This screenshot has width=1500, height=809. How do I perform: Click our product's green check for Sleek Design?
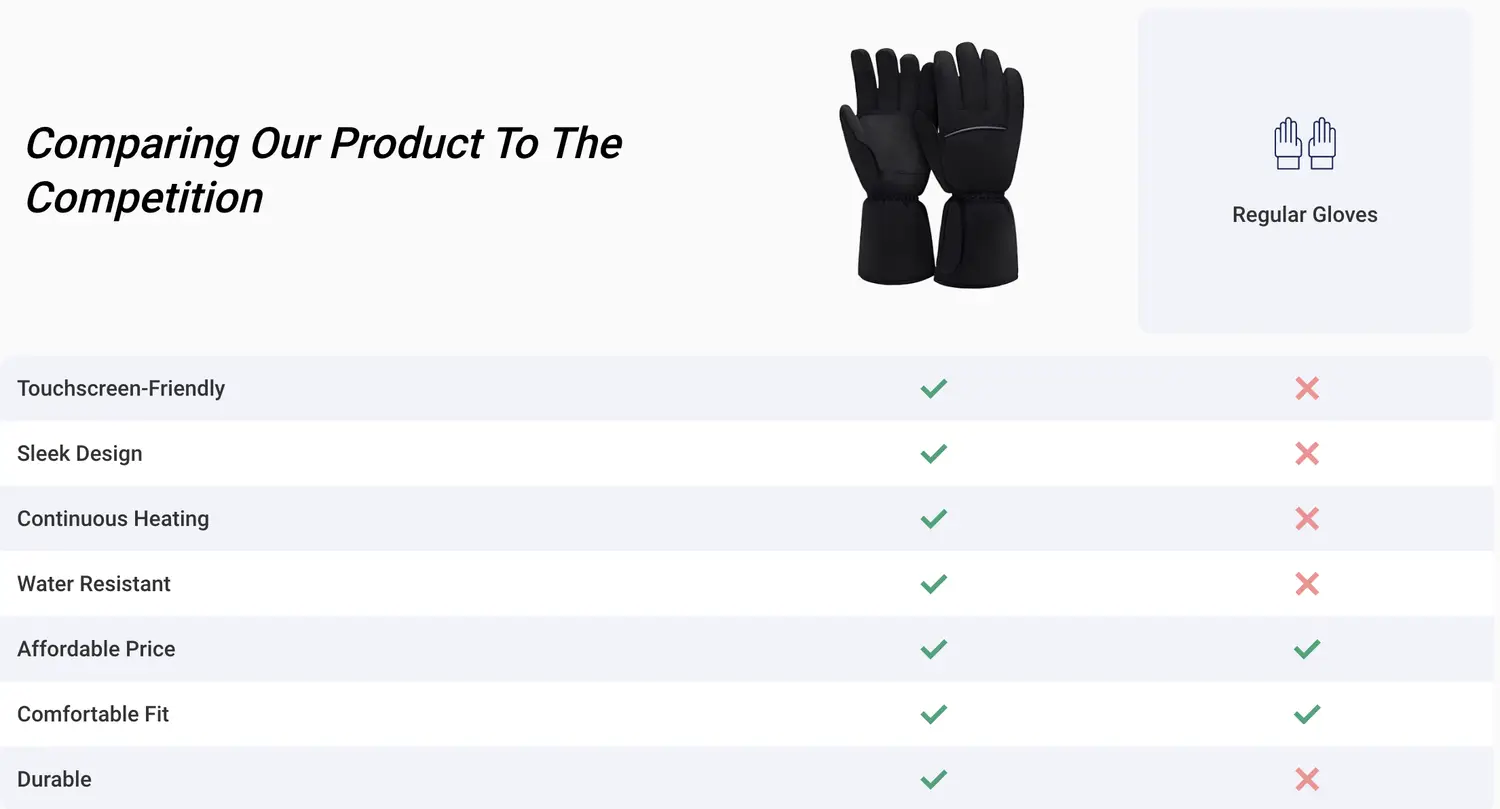click(933, 453)
